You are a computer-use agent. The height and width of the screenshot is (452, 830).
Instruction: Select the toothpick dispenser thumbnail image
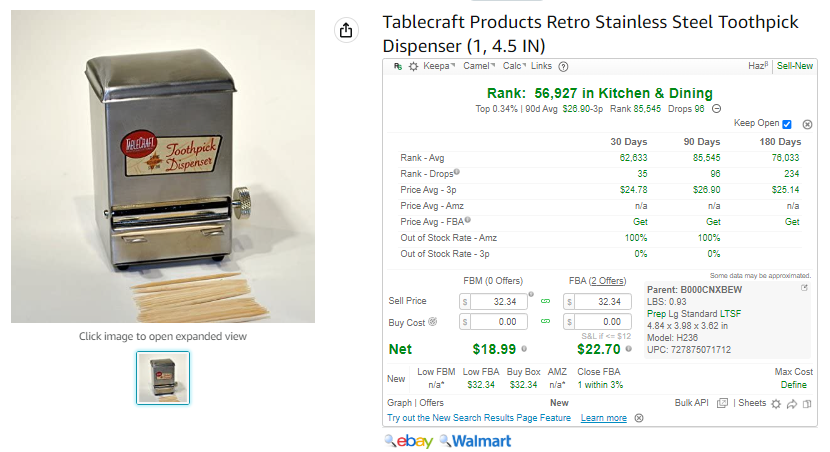(163, 378)
